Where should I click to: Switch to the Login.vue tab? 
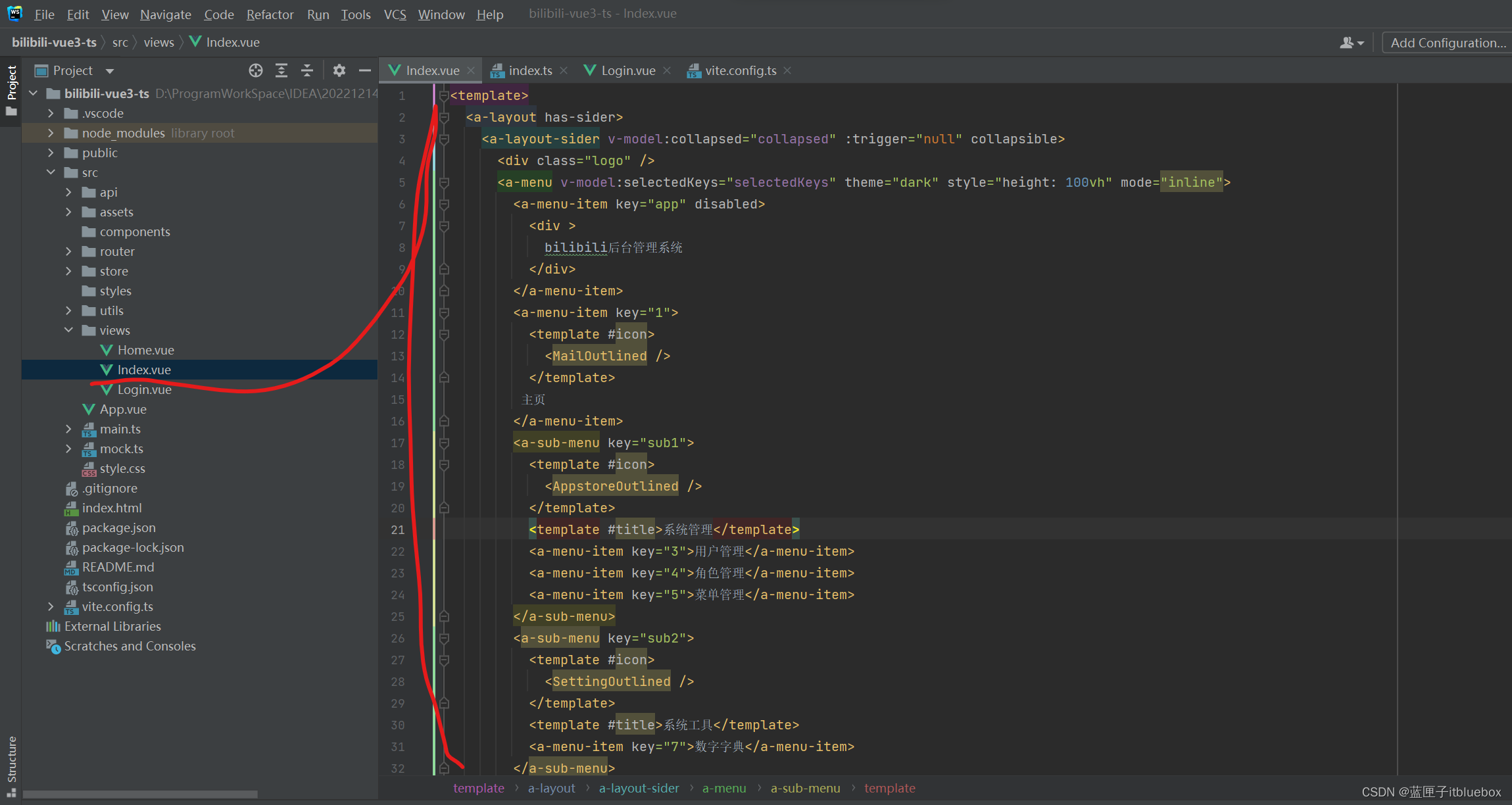(627, 70)
